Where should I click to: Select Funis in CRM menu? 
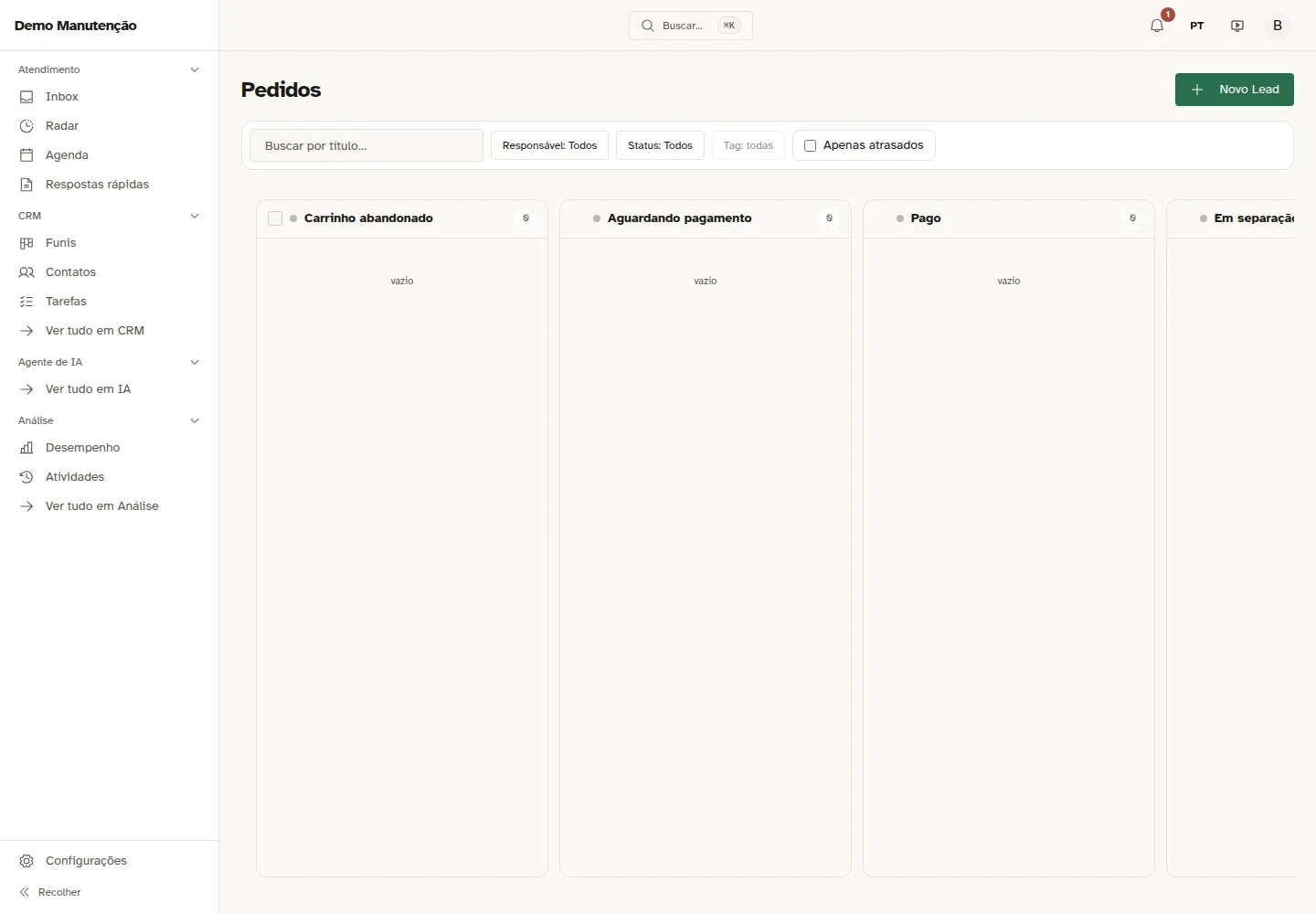(x=110, y=243)
